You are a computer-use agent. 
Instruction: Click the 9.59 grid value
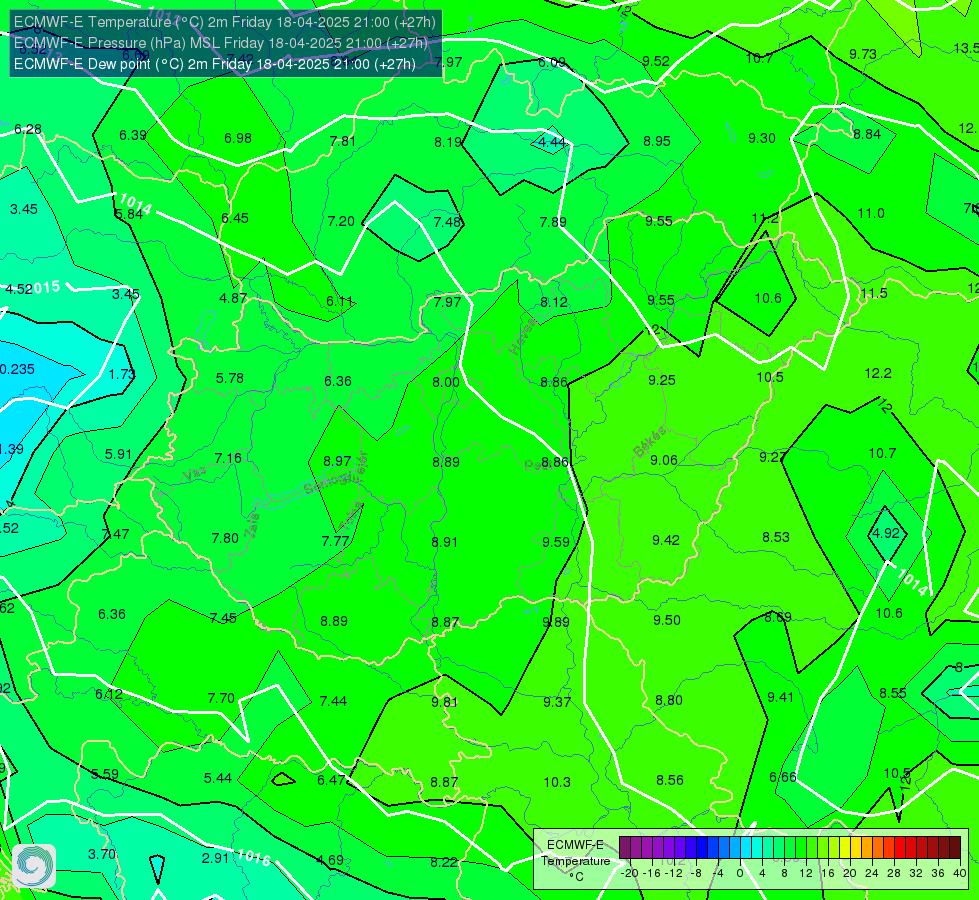click(x=556, y=542)
